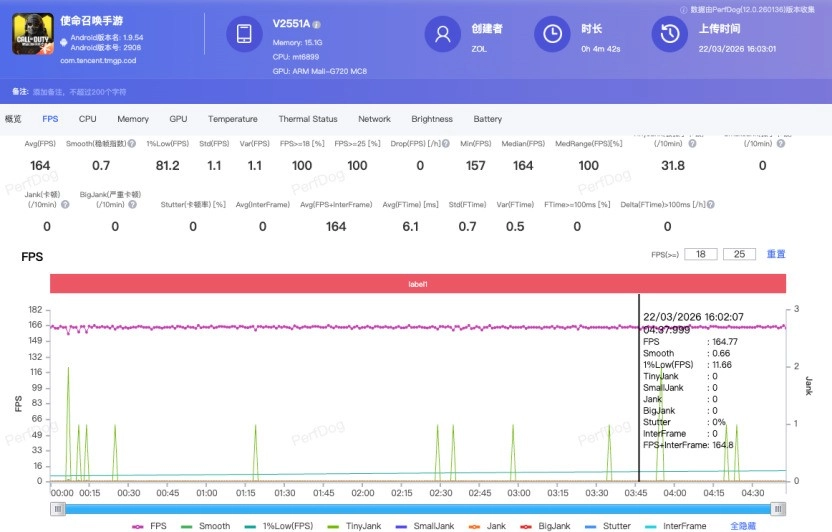Toggle TinyJank series in chart legend
832x532 pixels.
355,525
